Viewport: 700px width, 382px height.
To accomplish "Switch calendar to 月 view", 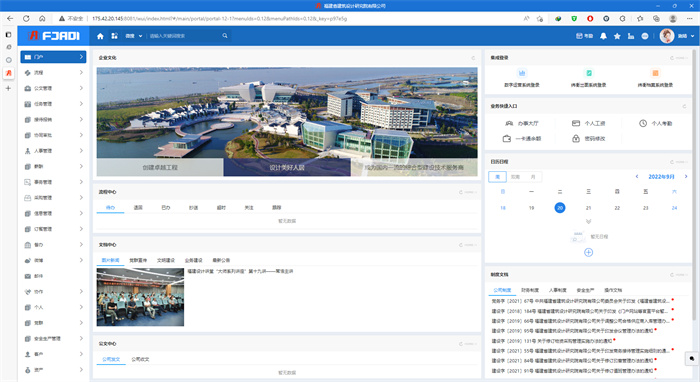I will [533, 177].
